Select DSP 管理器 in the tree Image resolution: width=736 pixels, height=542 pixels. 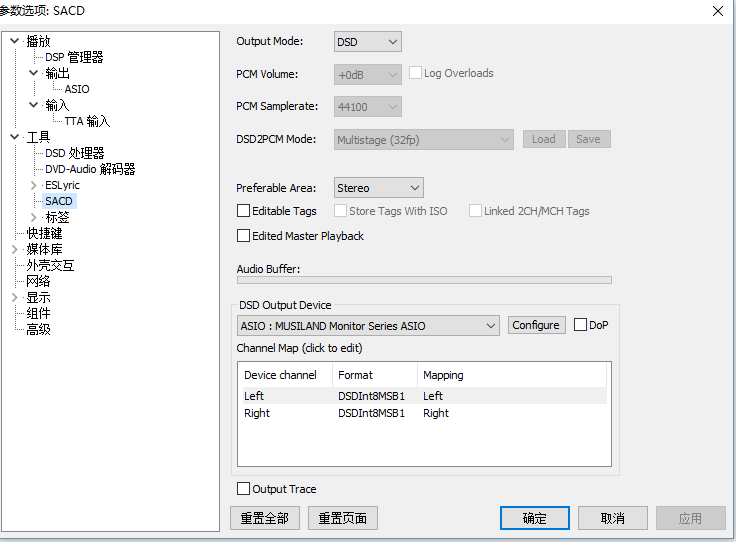[74, 57]
